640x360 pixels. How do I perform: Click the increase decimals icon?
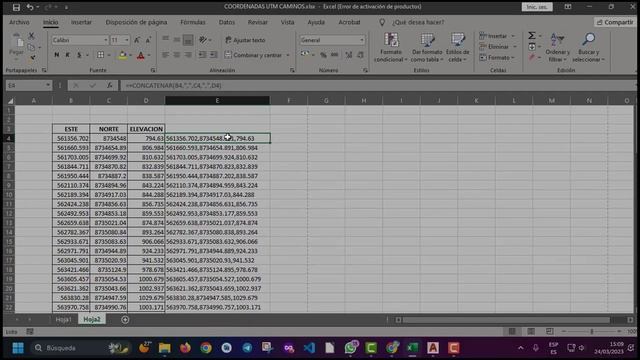(349, 55)
